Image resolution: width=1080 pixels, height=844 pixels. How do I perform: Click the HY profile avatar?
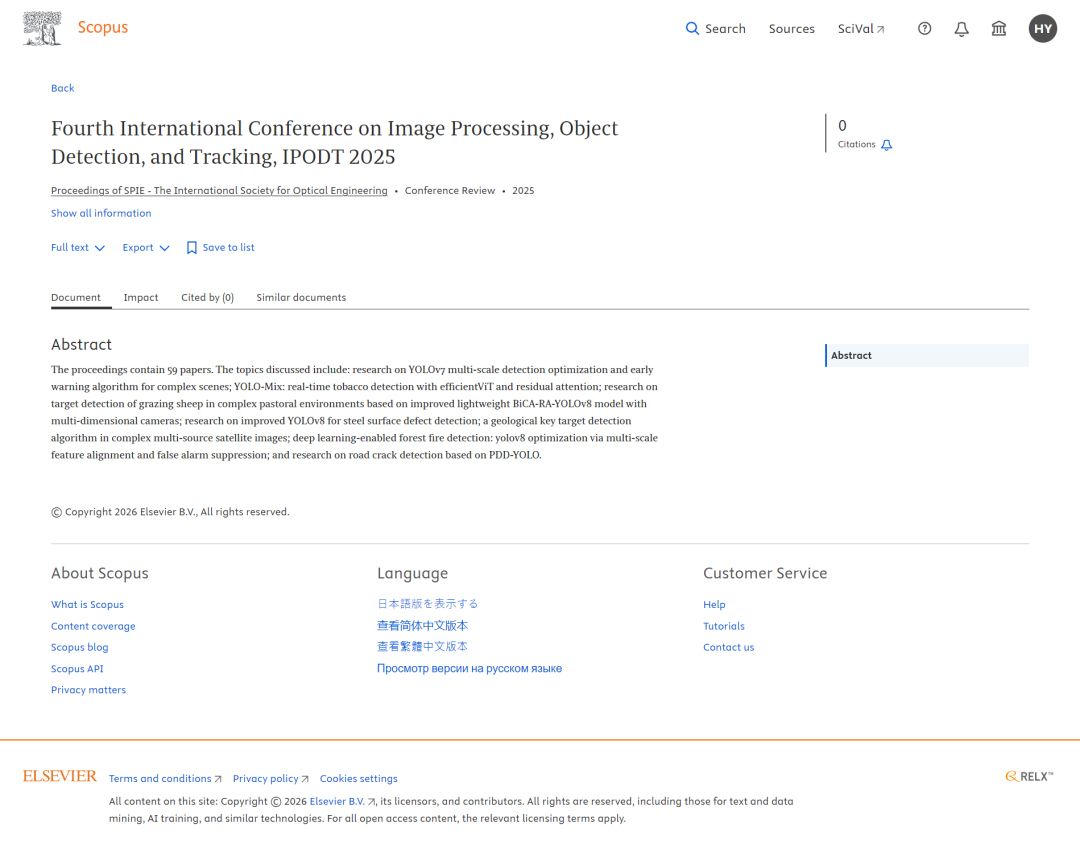point(1043,28)
